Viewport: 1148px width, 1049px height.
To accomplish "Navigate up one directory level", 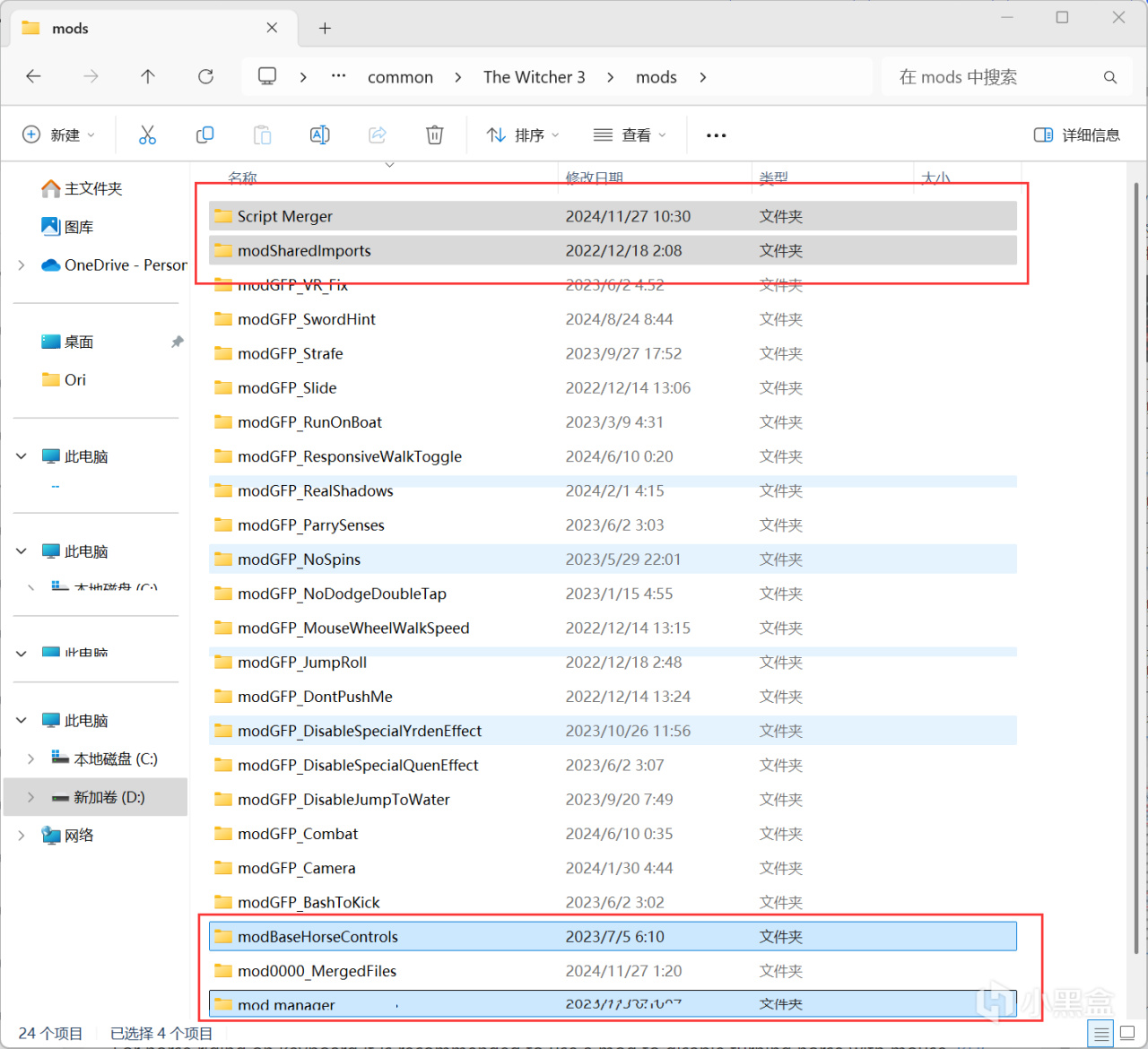I will 148,77.
